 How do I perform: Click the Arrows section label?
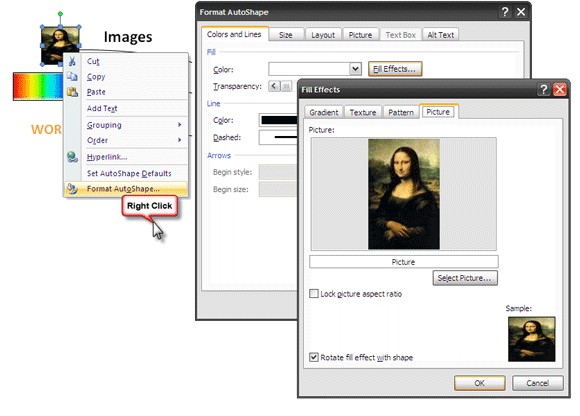click(x=219, y=155)
